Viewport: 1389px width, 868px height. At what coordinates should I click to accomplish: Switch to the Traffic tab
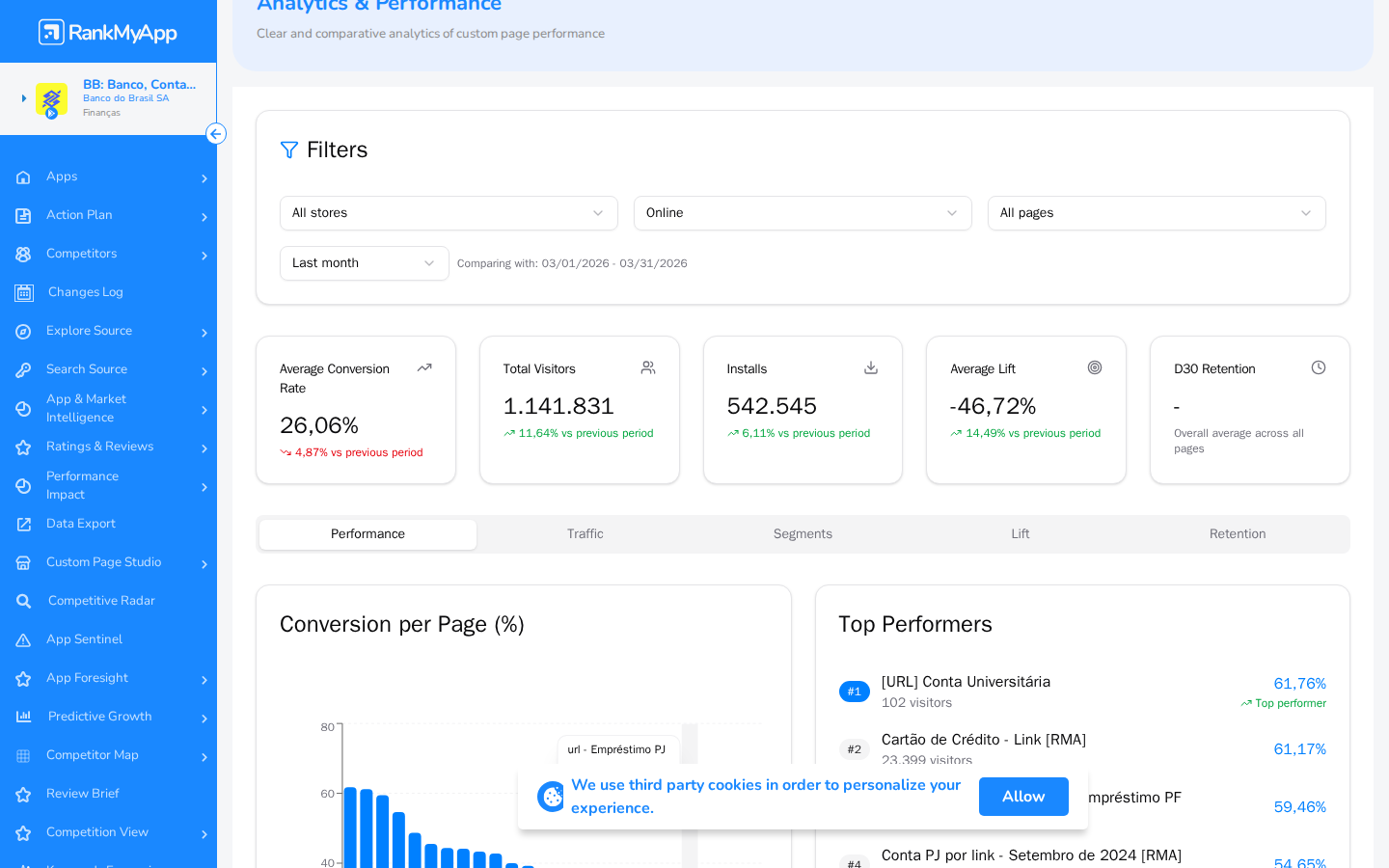[x=586, y=534]
